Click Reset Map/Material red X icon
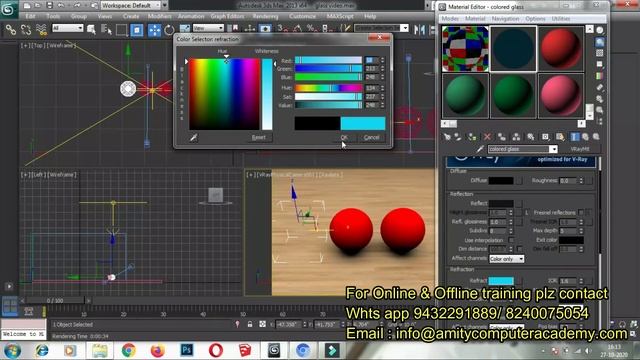The width and height of the screenshot is (640, 360). click(x=487, y=137)
